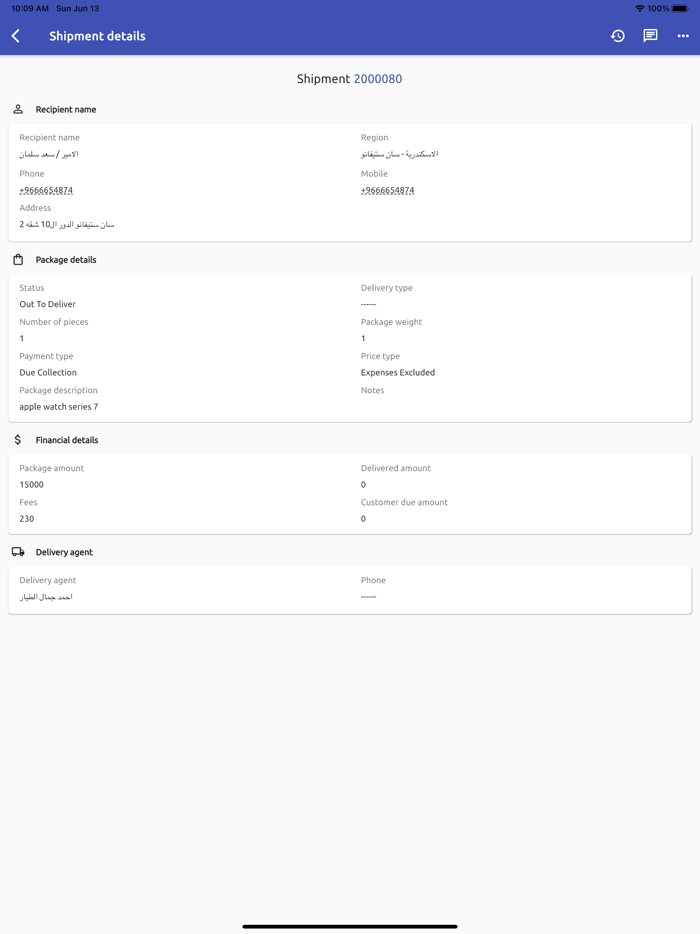Tap the delivery truck icon

pos(18,552)
